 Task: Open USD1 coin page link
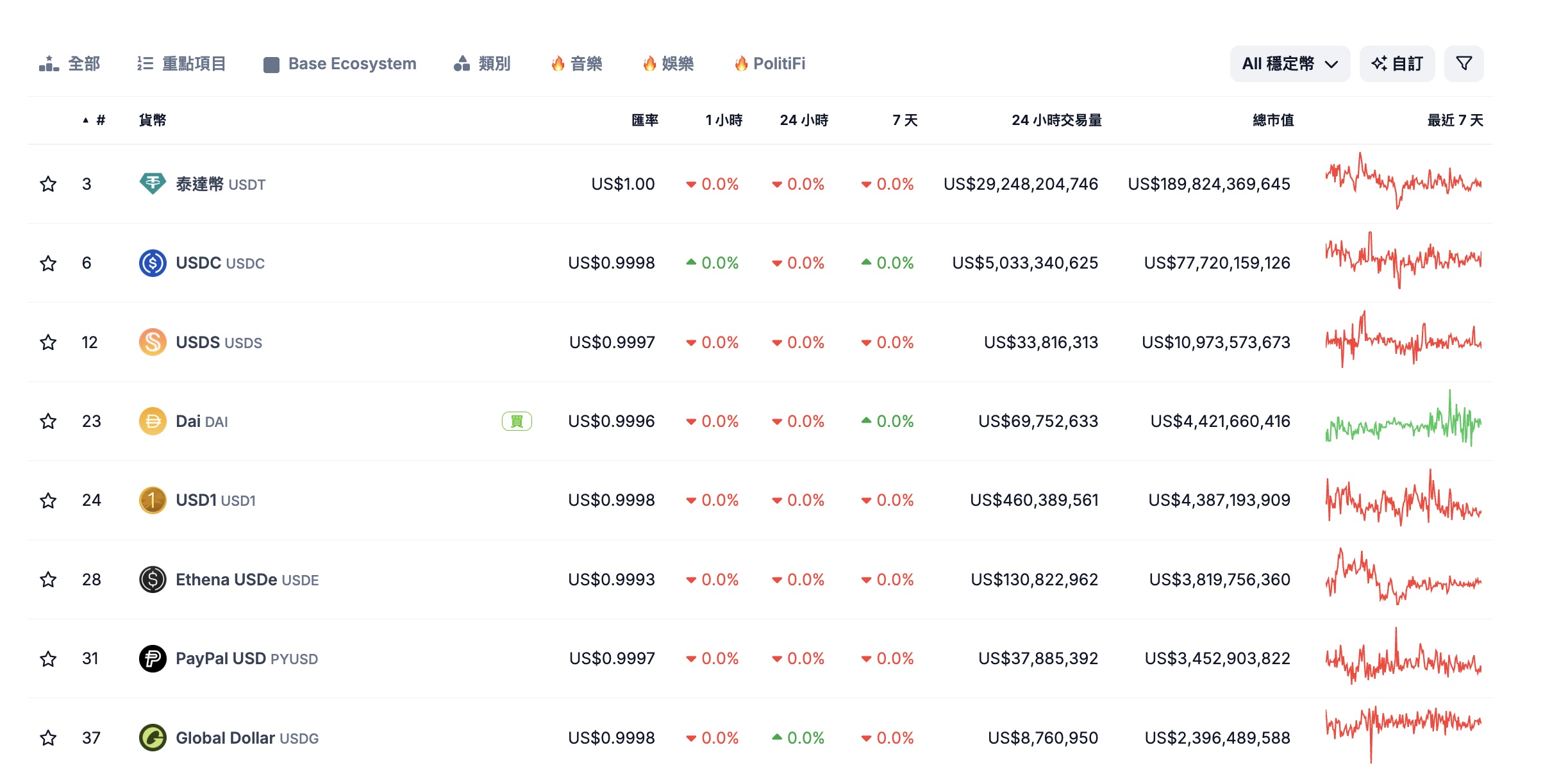tap(215, 500)
